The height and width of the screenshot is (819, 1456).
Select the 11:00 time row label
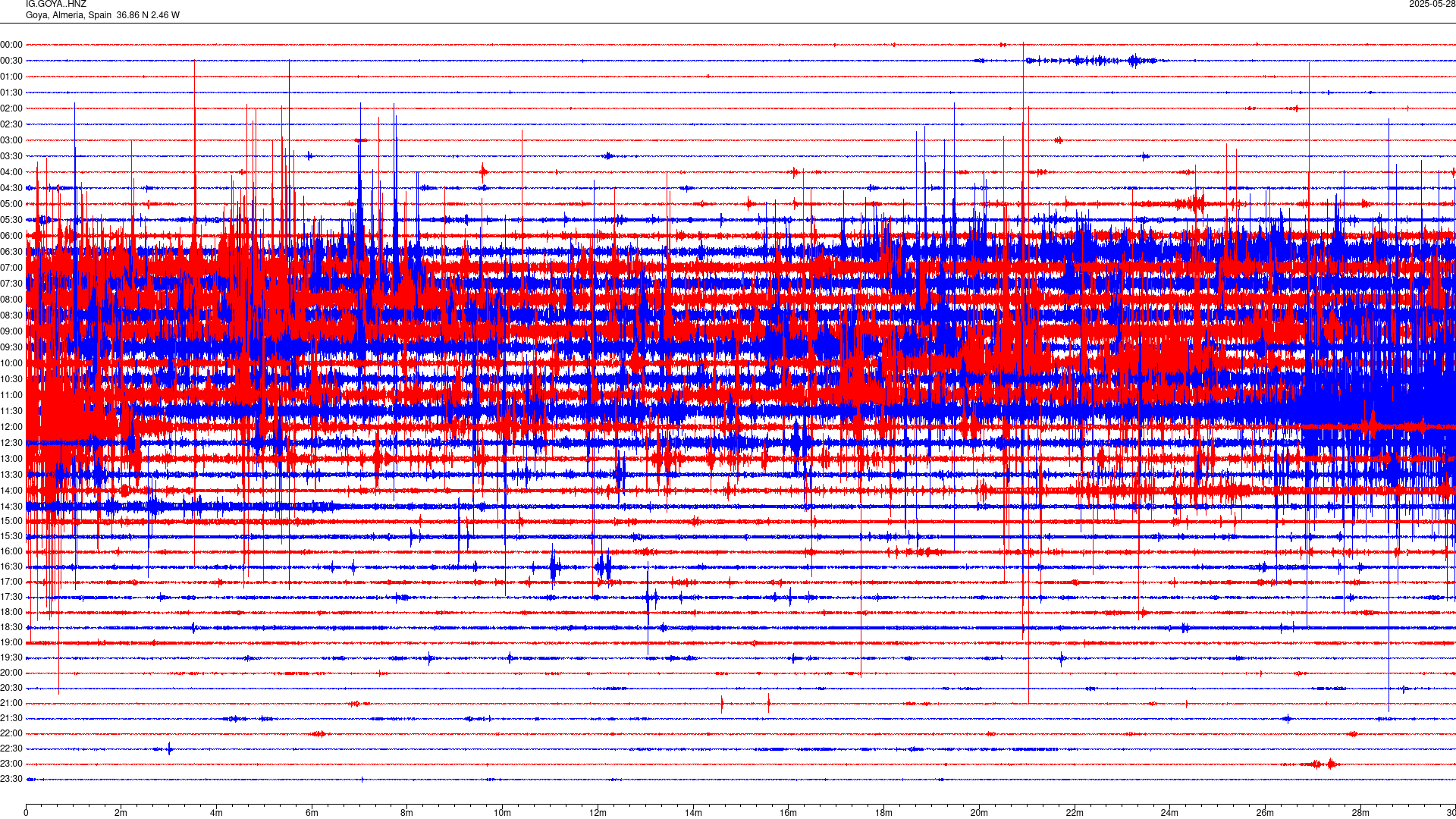(x=11, y=395)
